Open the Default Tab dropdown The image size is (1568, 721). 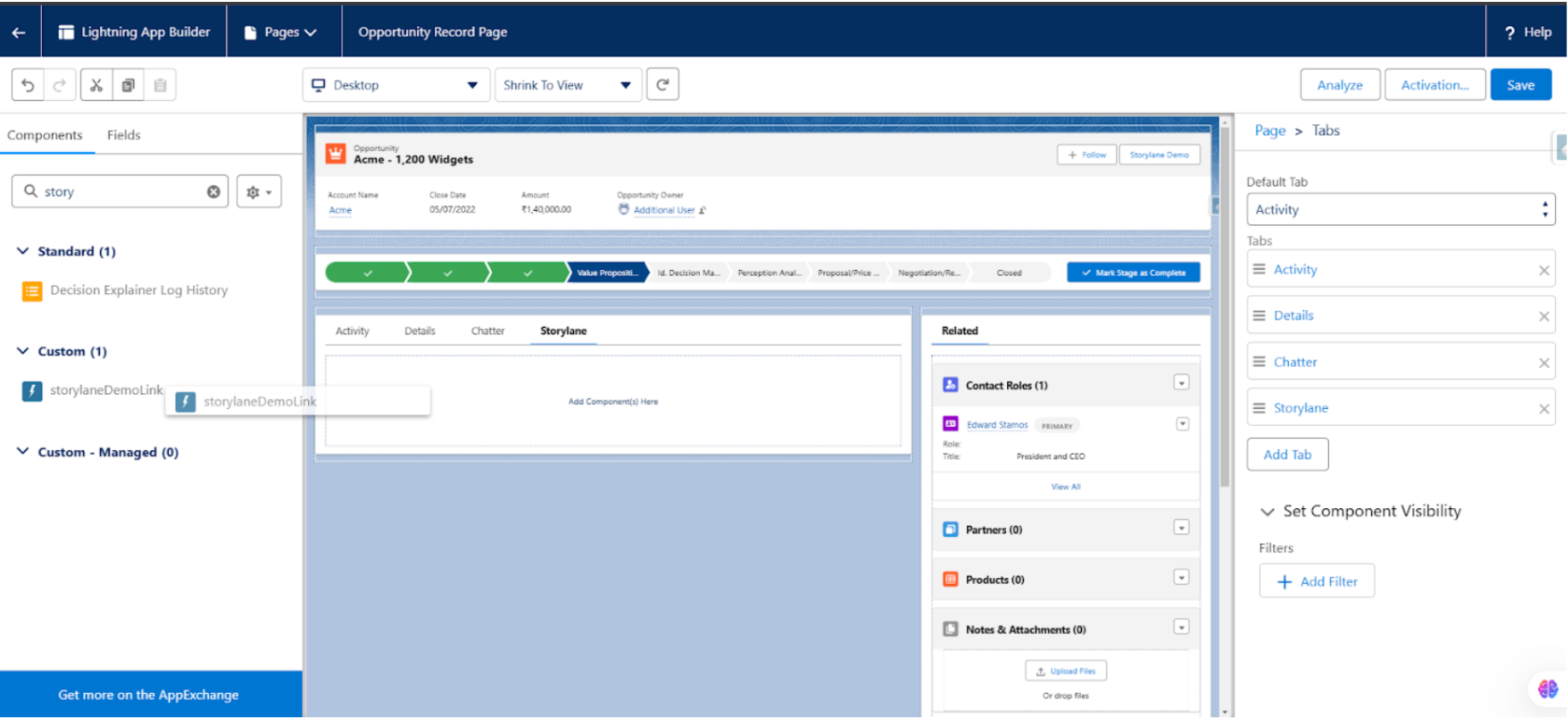coord(1400,210)
